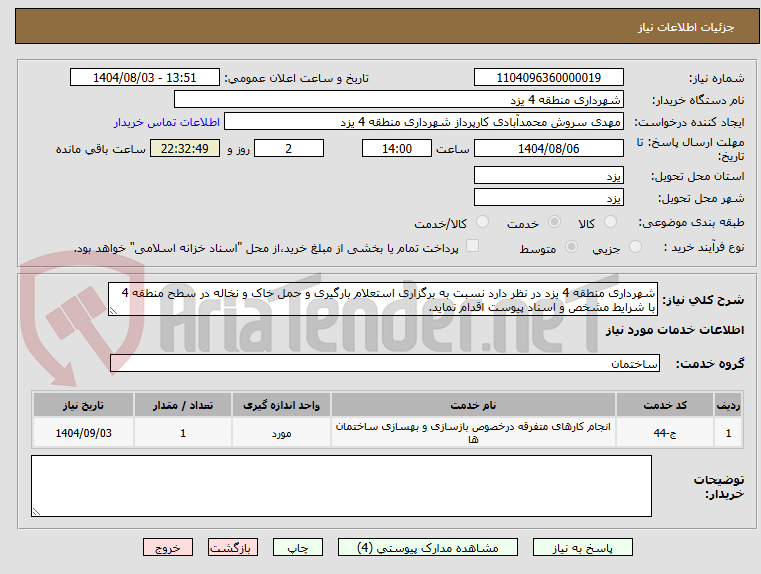Click the ردیف column header

click(728, 405)
